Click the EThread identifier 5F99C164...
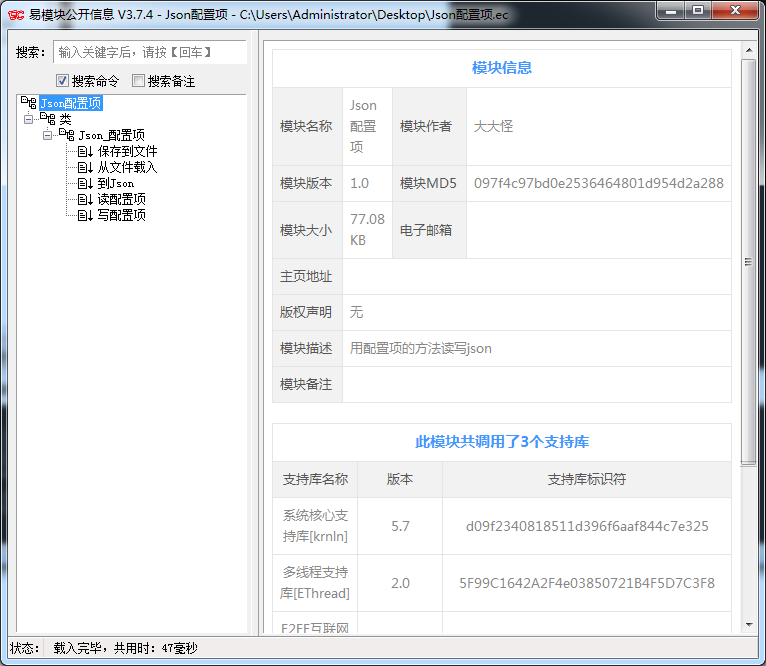Image resolution: width=766 pixels, height=666 pixels. click(587, 583)
